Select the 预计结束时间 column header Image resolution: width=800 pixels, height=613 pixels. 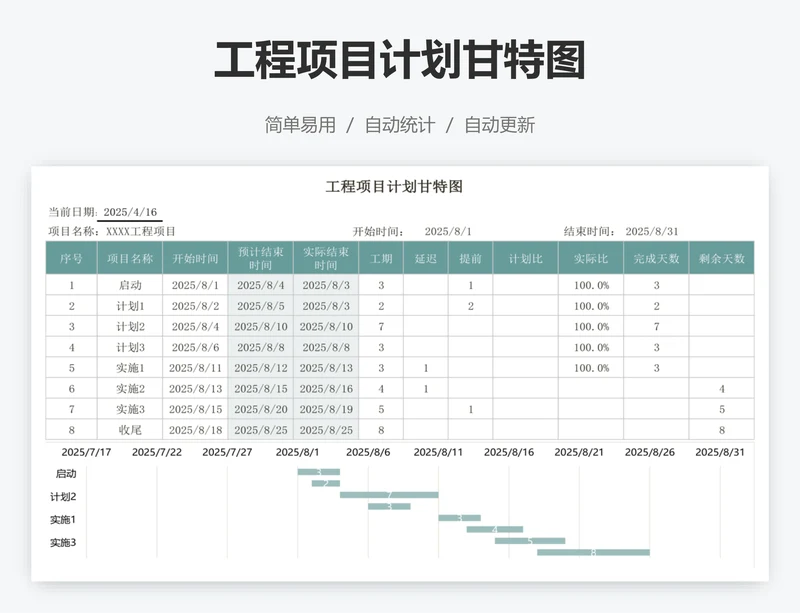(x=261, y=258)
